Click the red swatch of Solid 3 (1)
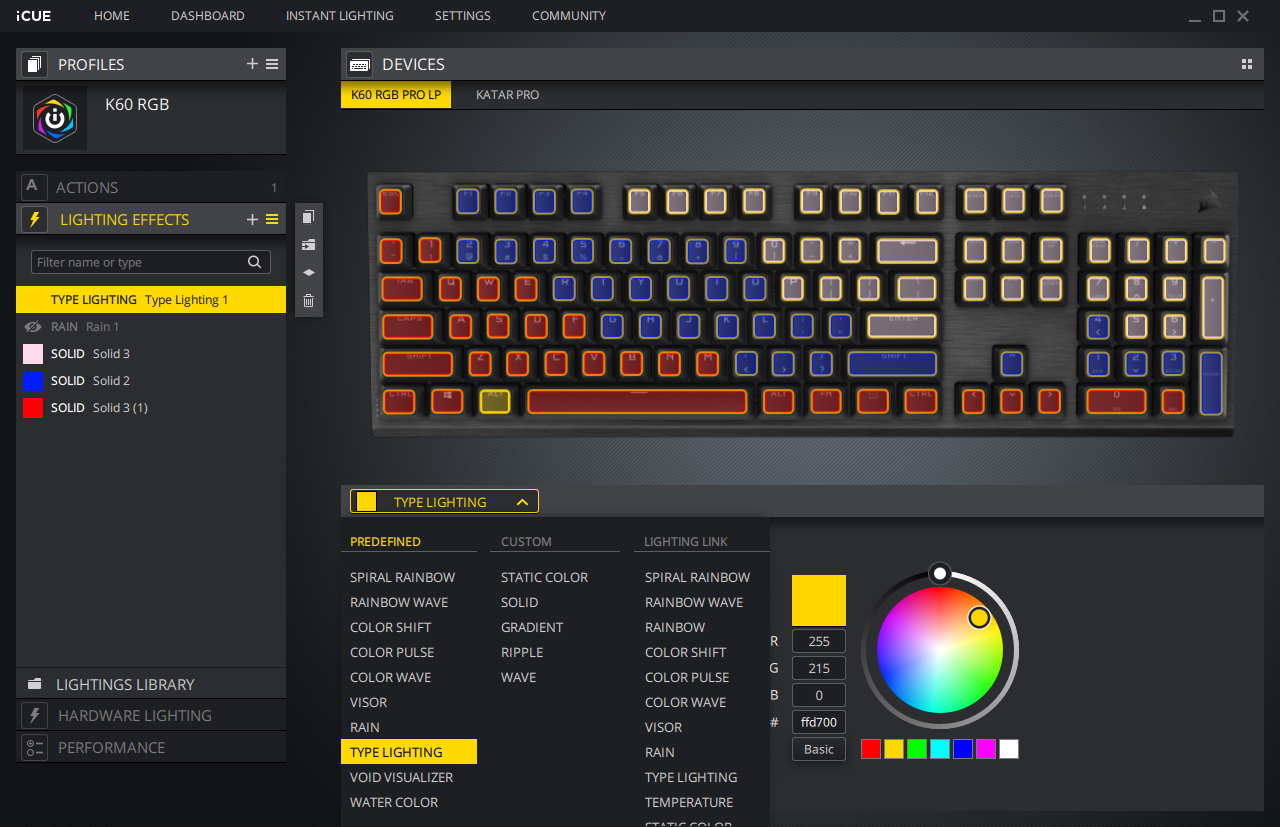The height and width of the screenshot is (827, 1280). 33,408
